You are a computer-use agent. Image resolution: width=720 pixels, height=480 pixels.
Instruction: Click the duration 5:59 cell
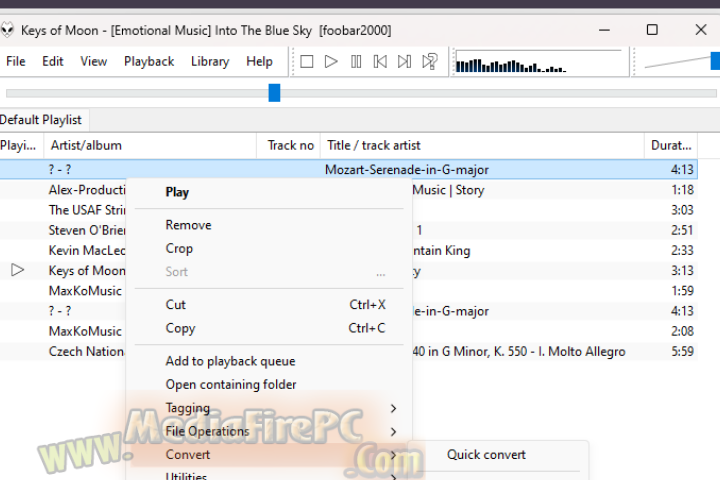click(x=682, y=351)
